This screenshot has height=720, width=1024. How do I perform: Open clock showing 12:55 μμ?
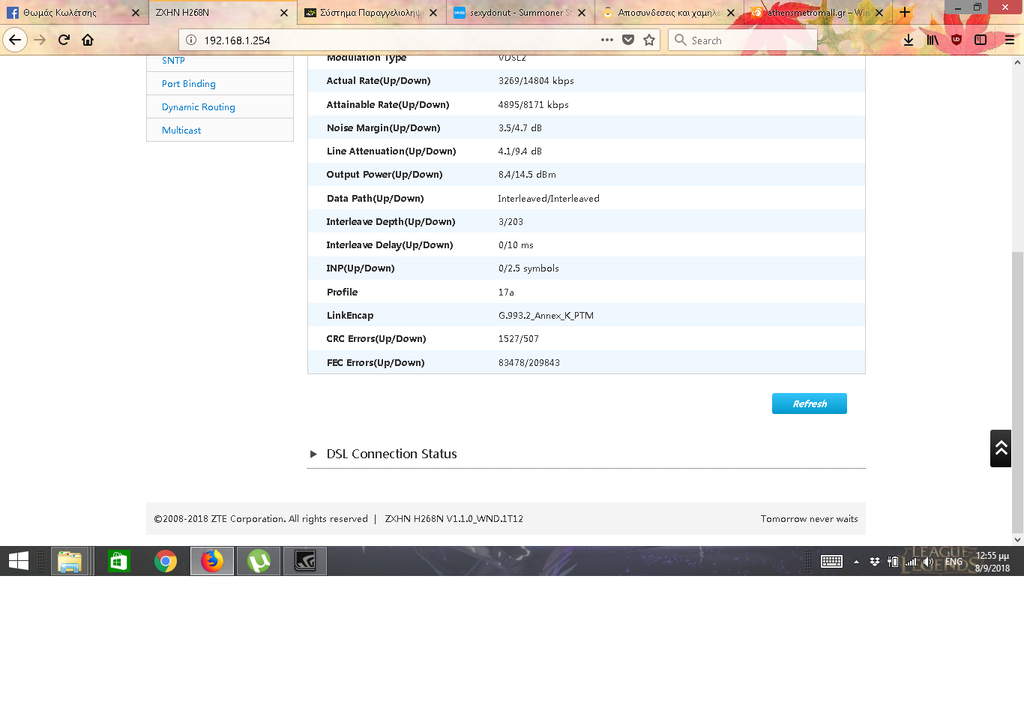coord(992,561)
